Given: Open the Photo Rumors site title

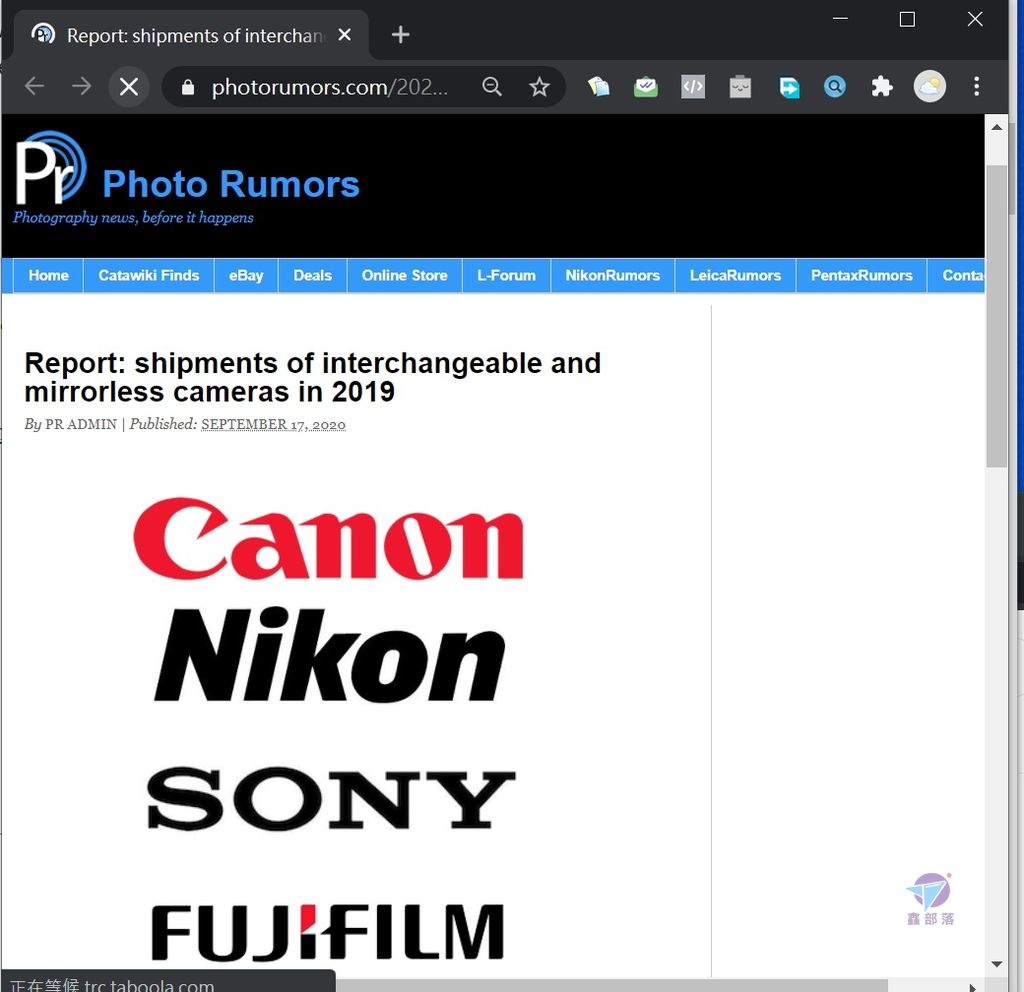Looking at the screenshot, I should [231, 184].
